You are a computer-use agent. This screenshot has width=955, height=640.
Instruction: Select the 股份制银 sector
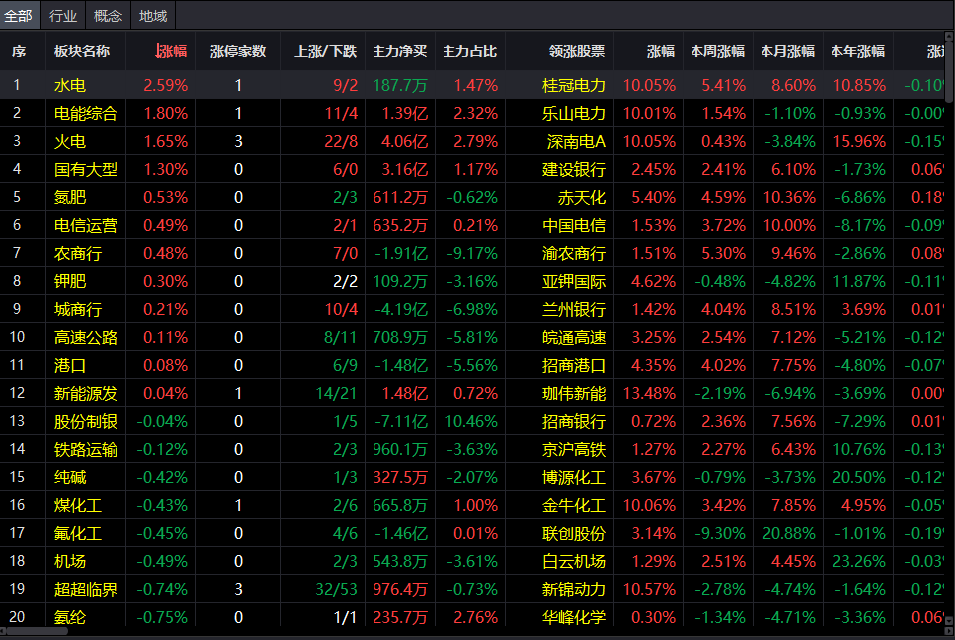pyautogui.click(x=85, y=421)
